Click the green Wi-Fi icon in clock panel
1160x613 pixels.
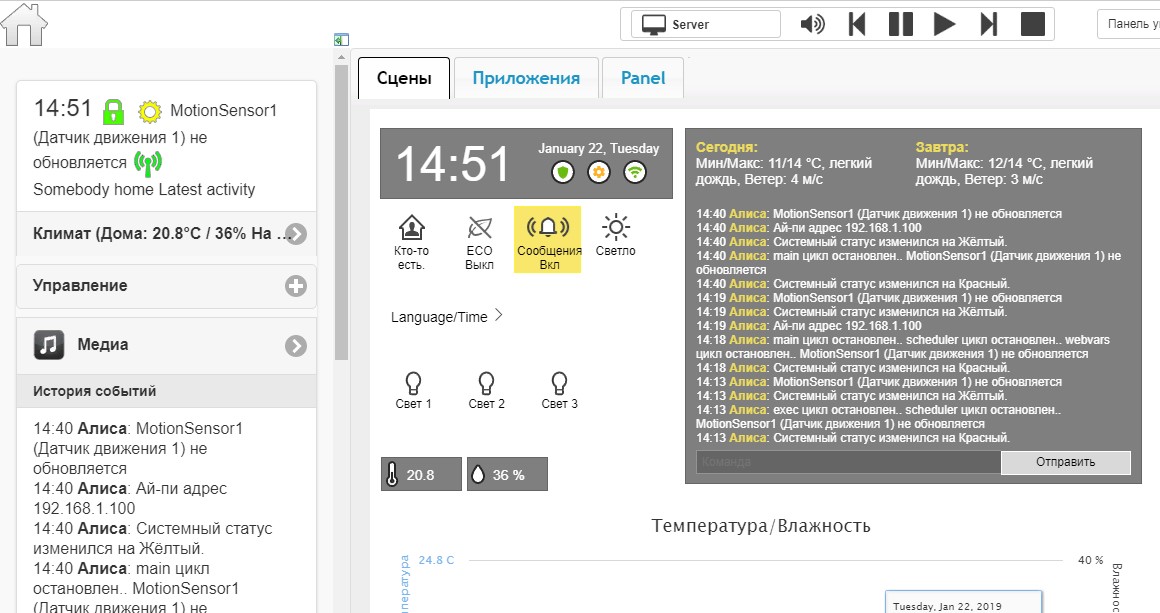(x=635, y=173)
